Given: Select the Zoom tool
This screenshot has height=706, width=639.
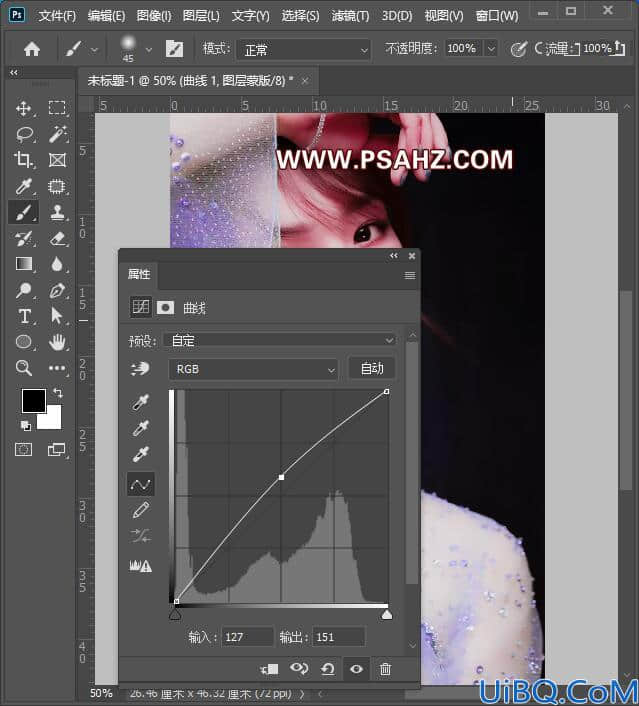Looking at the screenshot, I should [x=23, y=368].
